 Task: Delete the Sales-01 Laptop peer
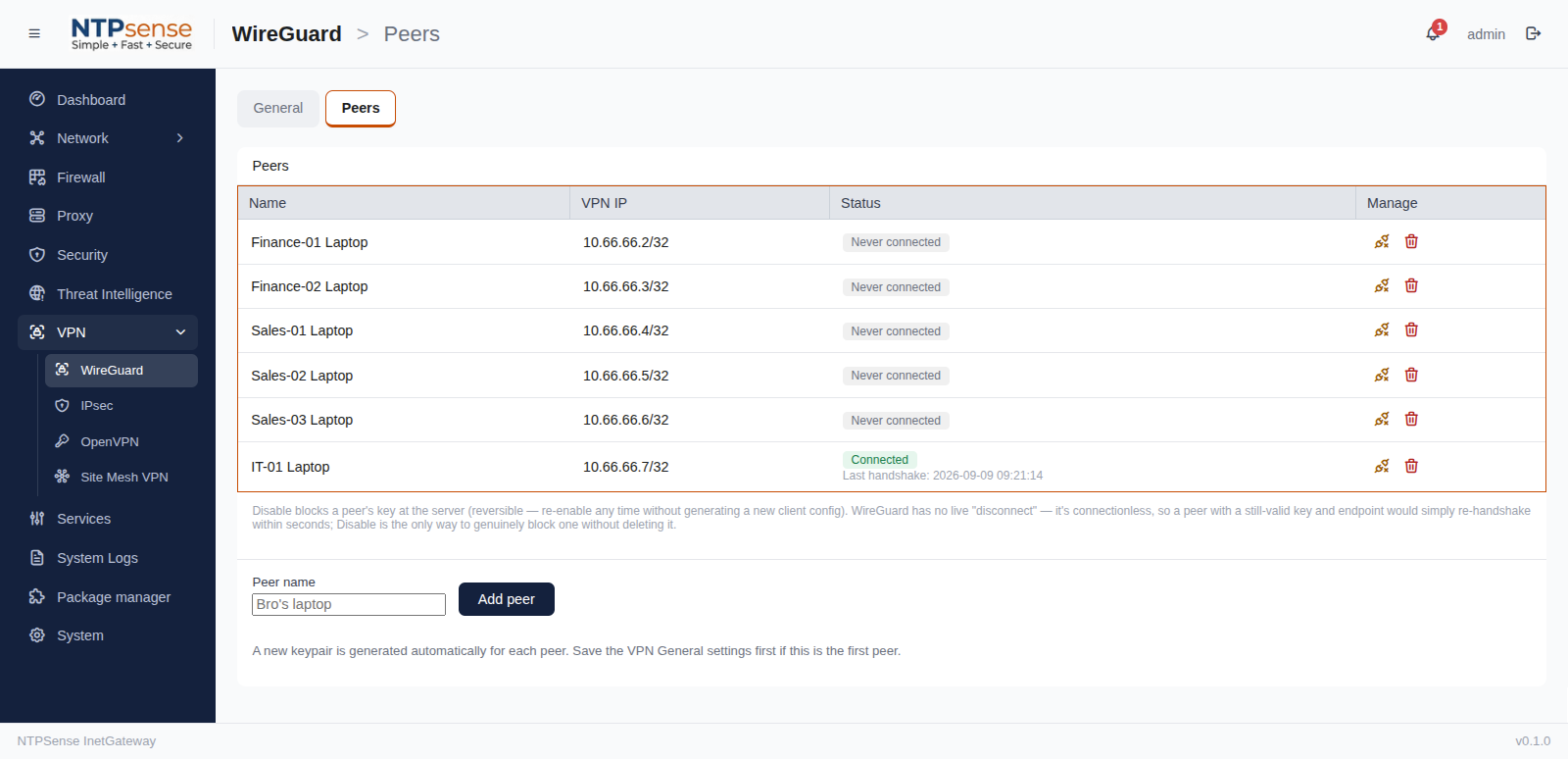tap(1411, 329)
